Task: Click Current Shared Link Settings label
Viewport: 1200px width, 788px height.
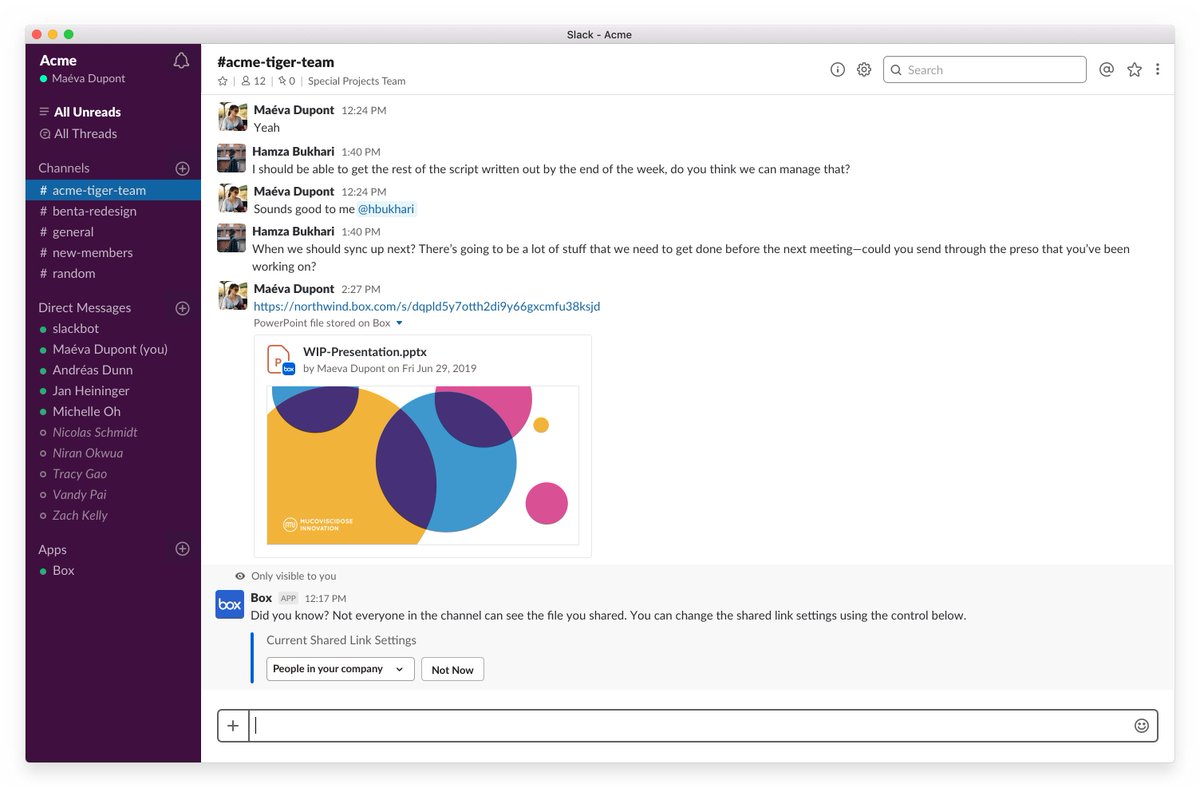Action: coord(341,640)
